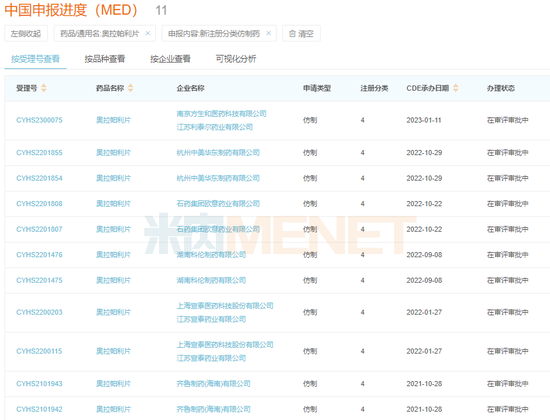Open 杭州中美华东制药 link in CYHS2201855 row
The width and height of the screenshot is (550, 420).
218,153
